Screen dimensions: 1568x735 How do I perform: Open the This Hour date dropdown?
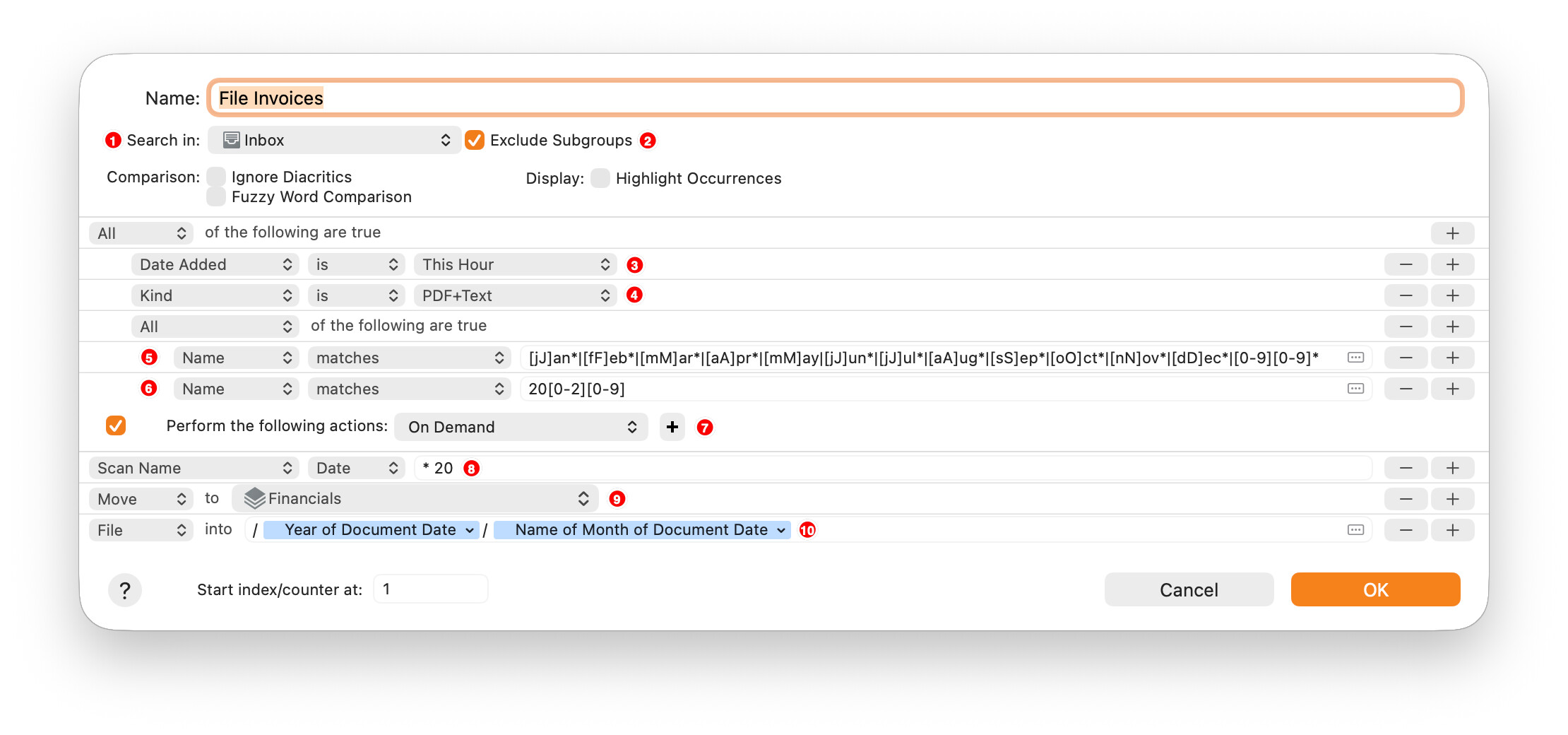pyautogui.click(x=515, y=264)
